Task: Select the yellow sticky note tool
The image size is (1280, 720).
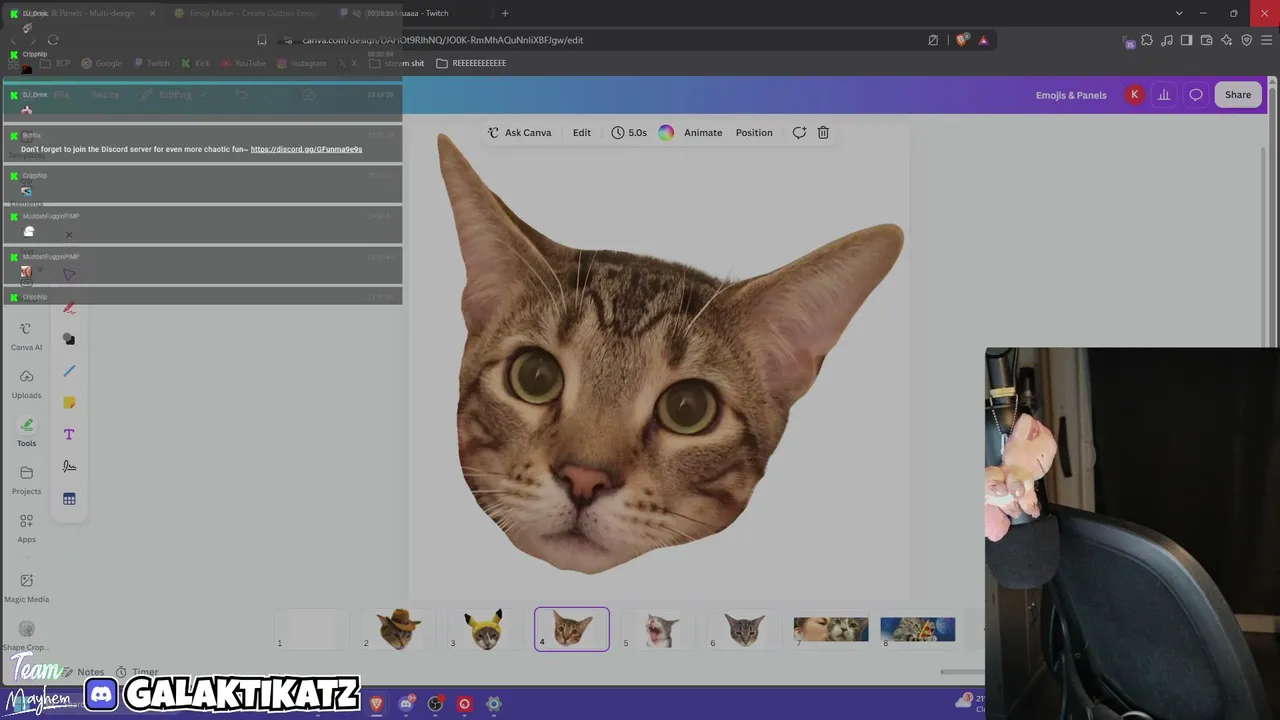Action: click(x=69, y=403)
